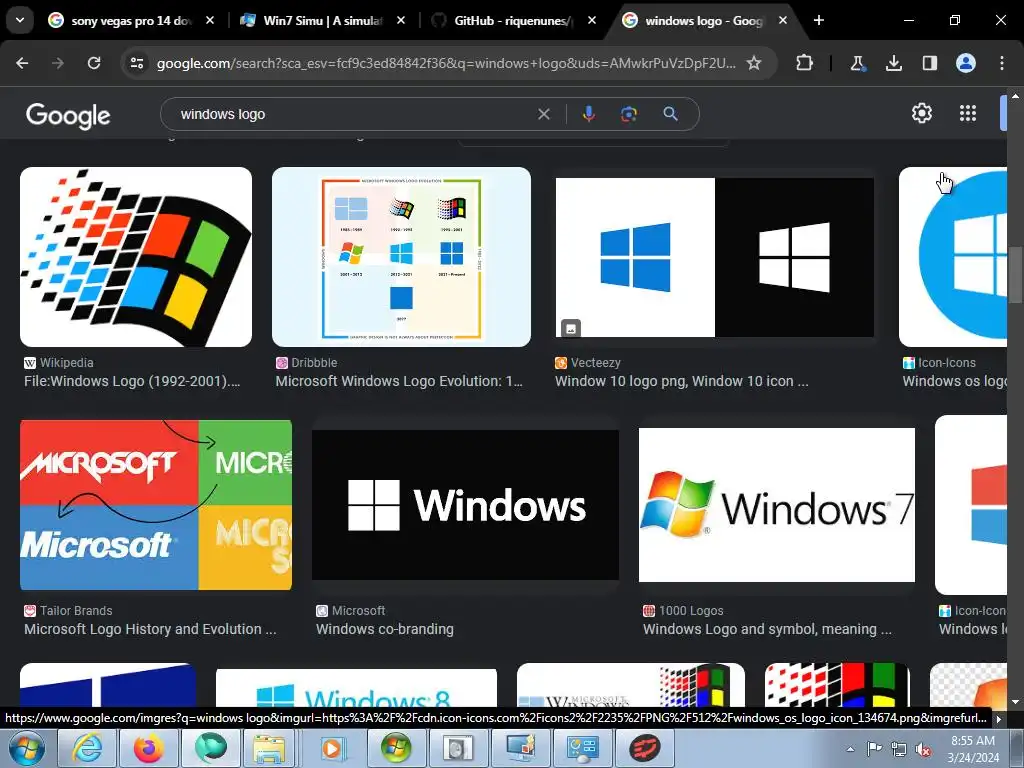Open Microsoft Logo History and Evolution link
1024x768 pixels.
click(x=150, y=630)
